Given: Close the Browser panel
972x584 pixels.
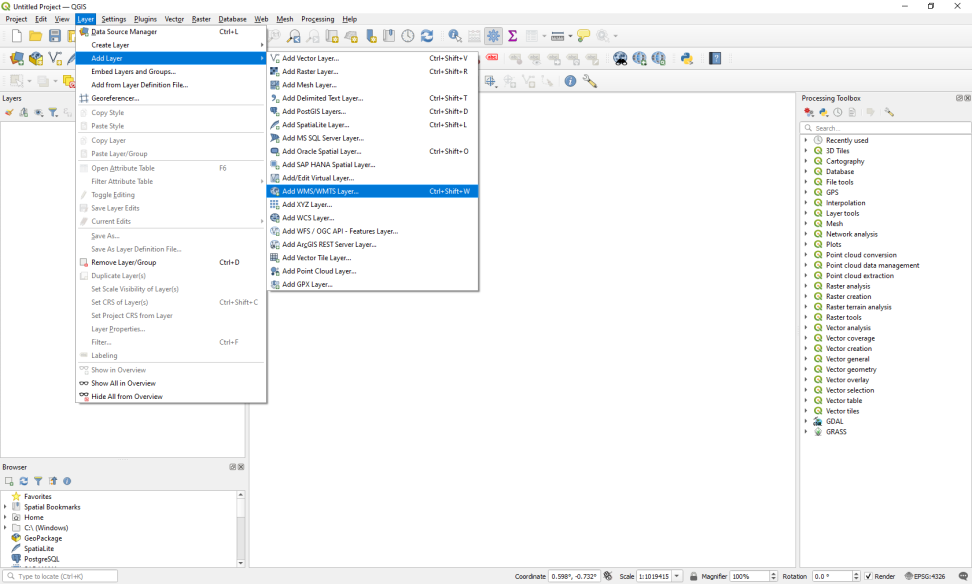Looking at the screenshot, I should point(241,467).
